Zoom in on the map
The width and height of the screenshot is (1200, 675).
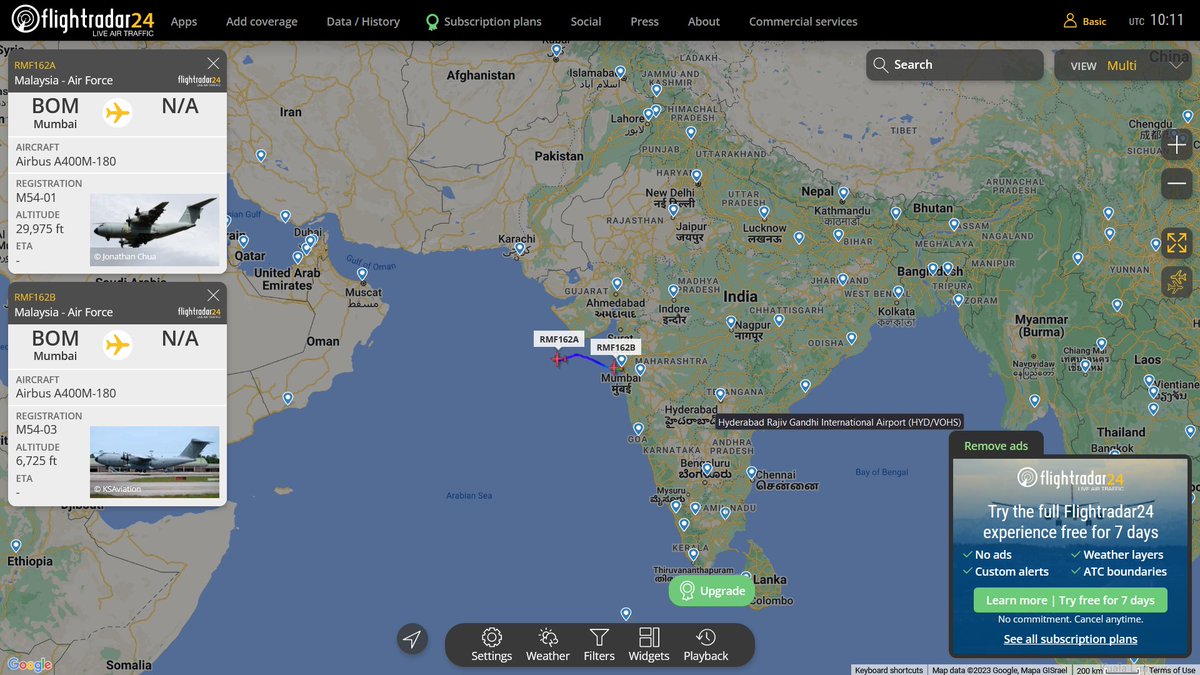point(1177,146)
